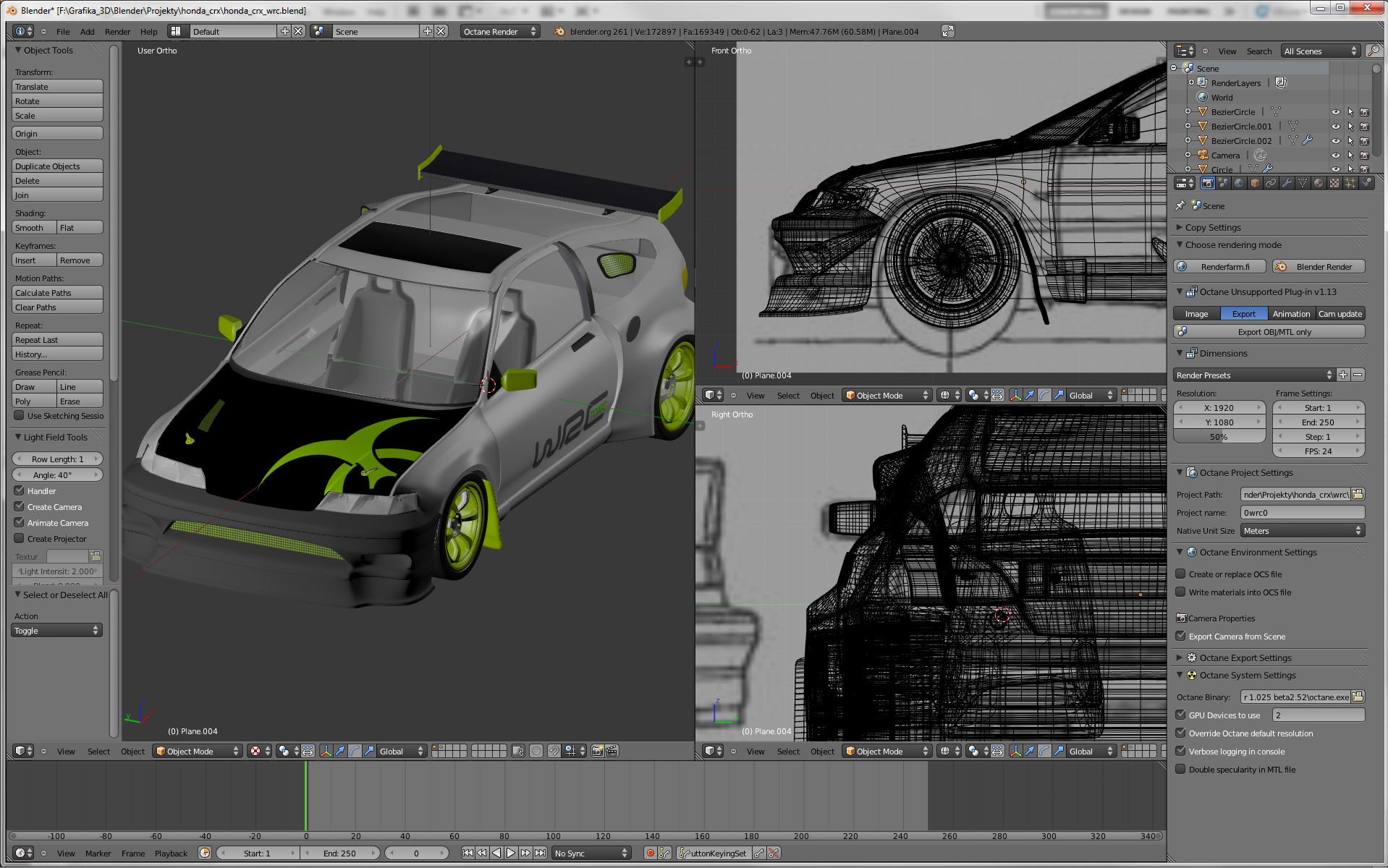Image resolution: width=1388 pixels, height=868 pixels.
Task: Click the Duplicate Objects button
Action: (57, 166)
